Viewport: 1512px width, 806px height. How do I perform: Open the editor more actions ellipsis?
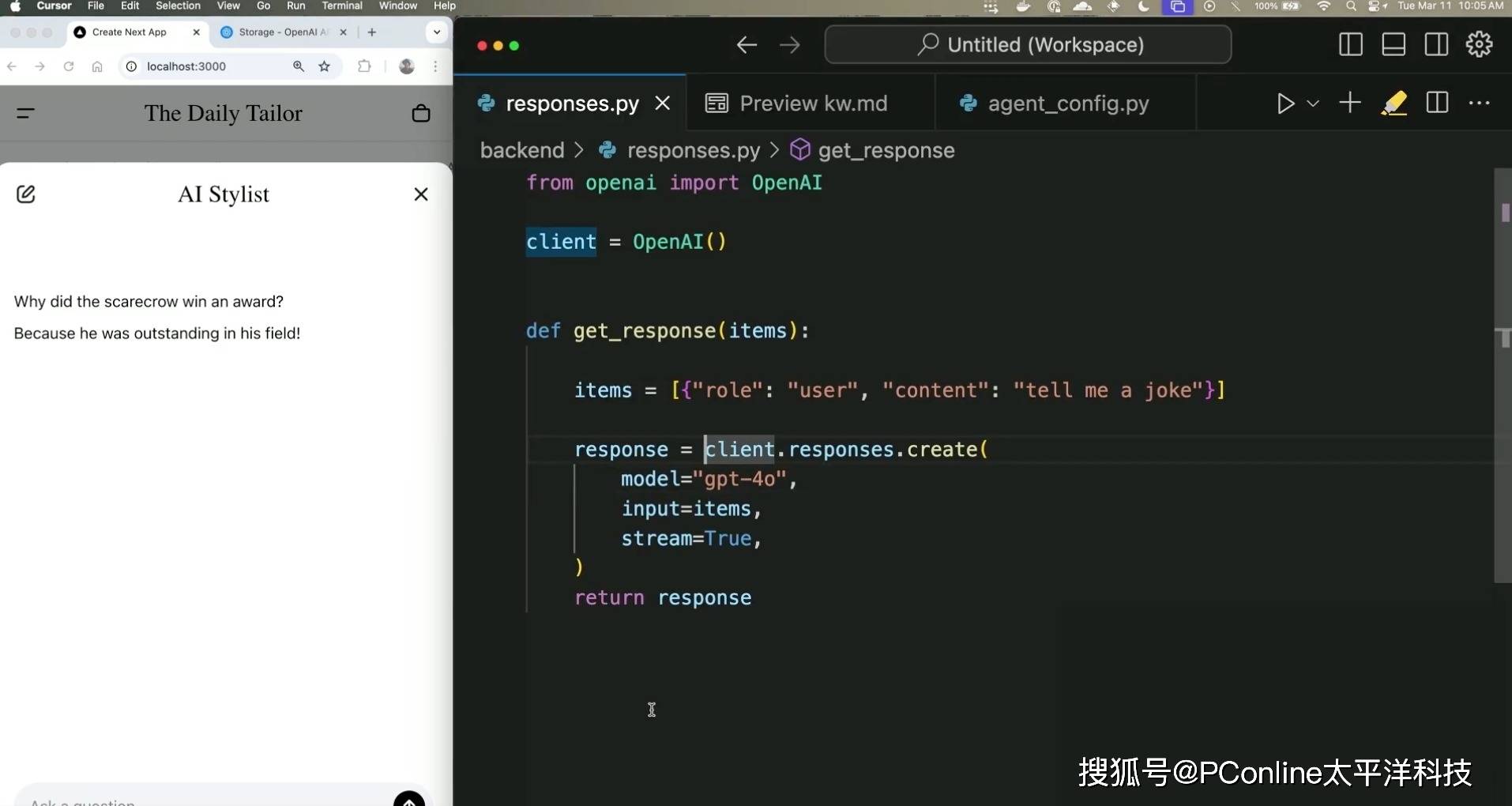[x=1479, y=104]
